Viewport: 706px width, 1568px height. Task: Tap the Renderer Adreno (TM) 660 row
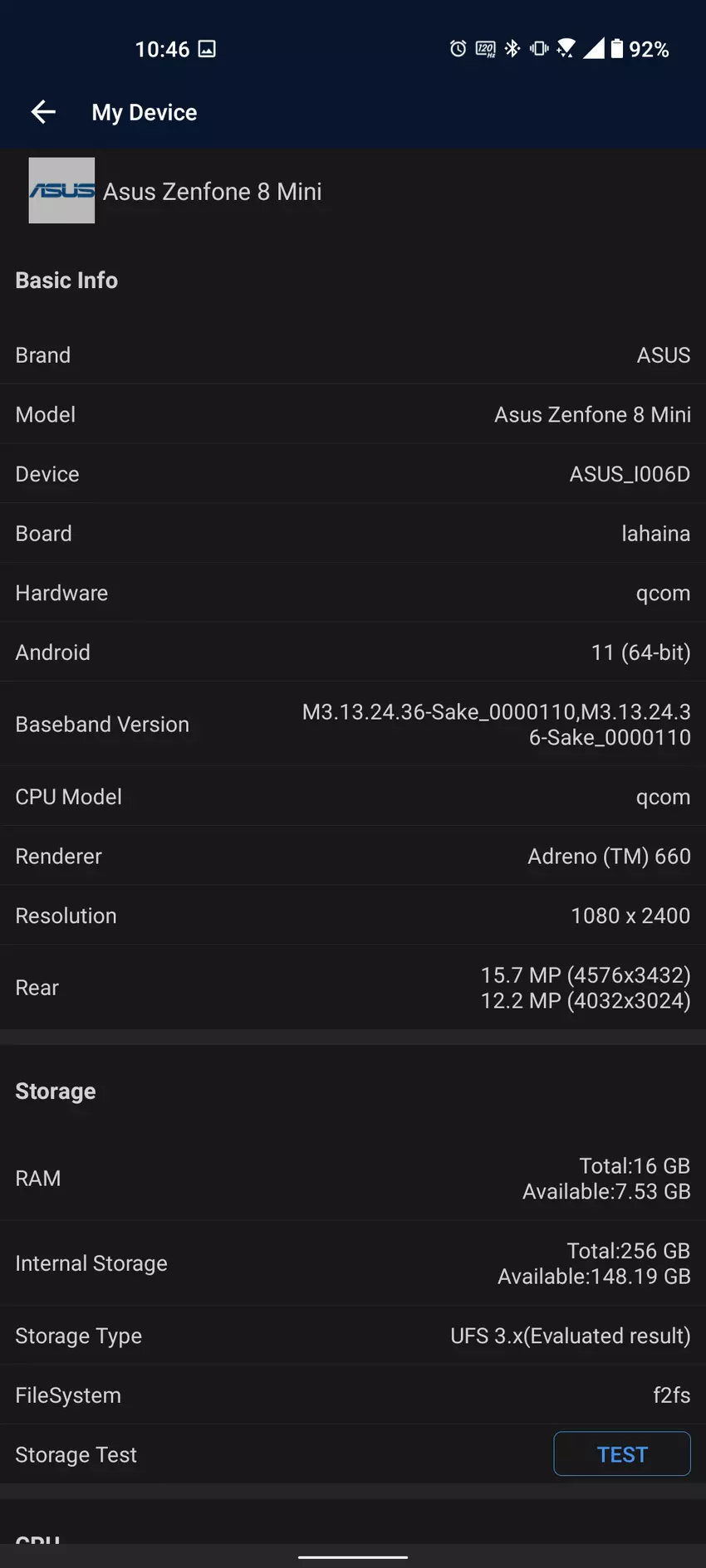[353, 856]
